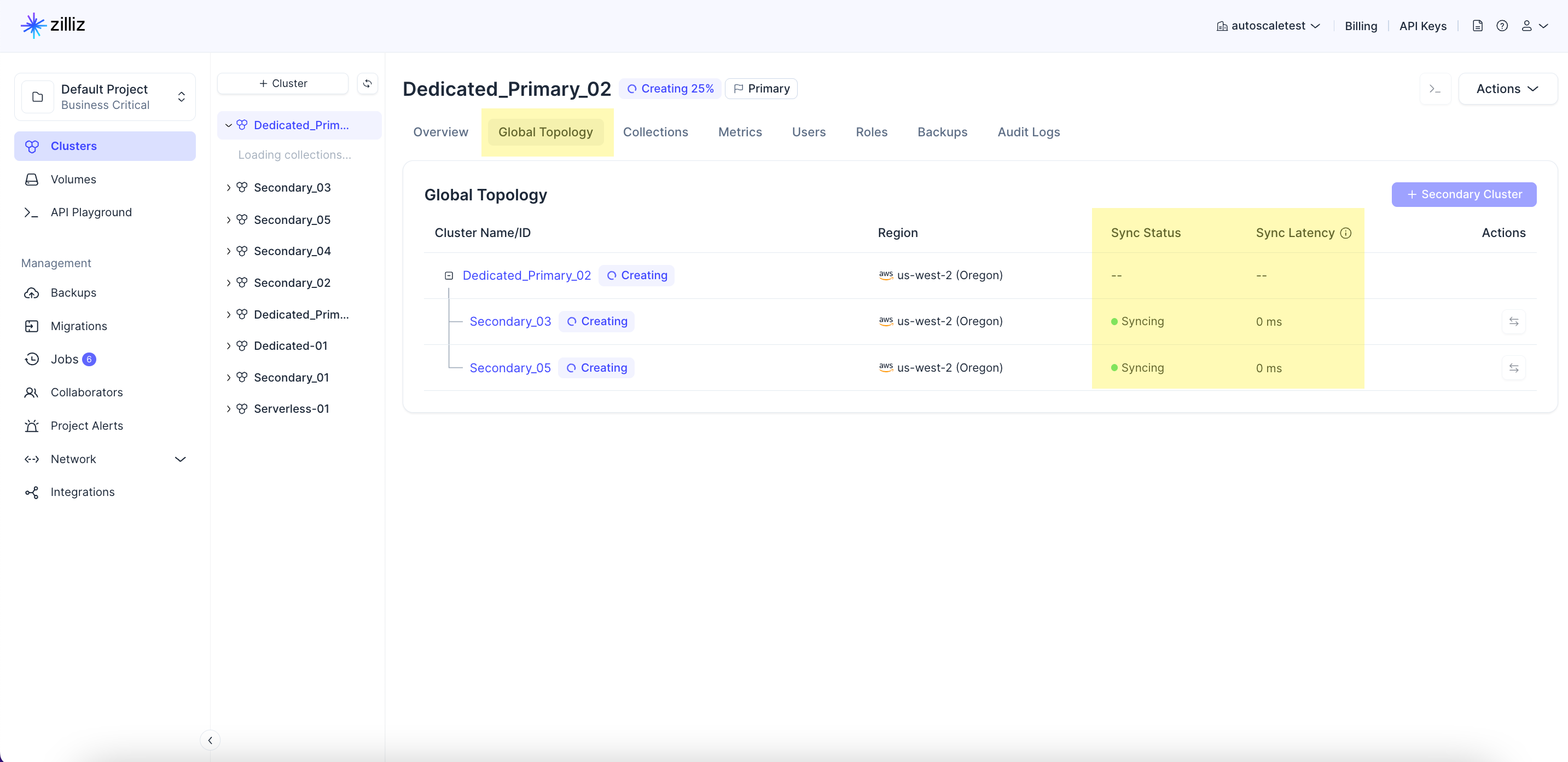Collapse the sidebar with the arrow button
The image size is (1568, 762).
(x=210, y=740)
